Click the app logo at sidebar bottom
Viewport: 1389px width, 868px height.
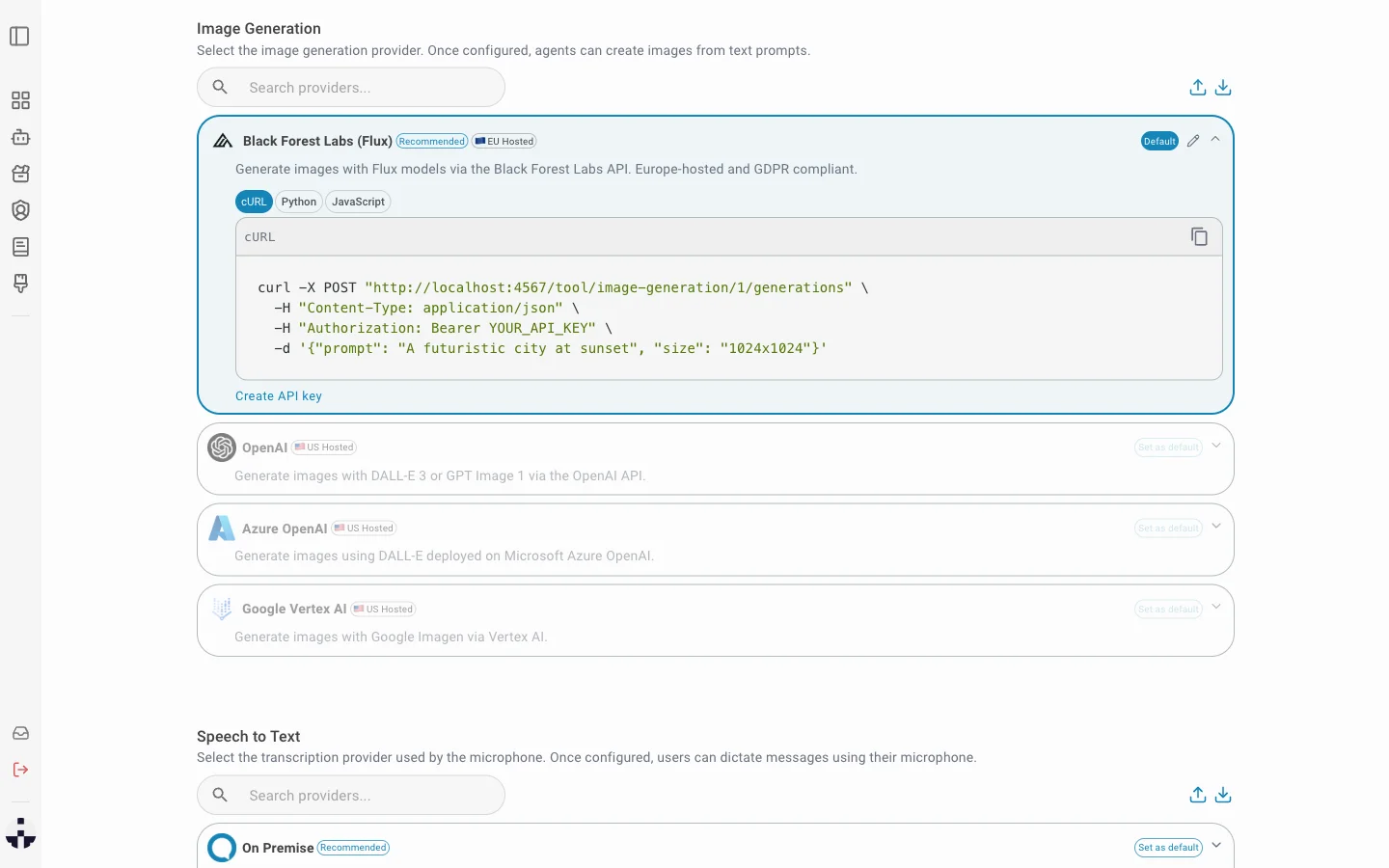pyautogui.click(x=20, y=833)
